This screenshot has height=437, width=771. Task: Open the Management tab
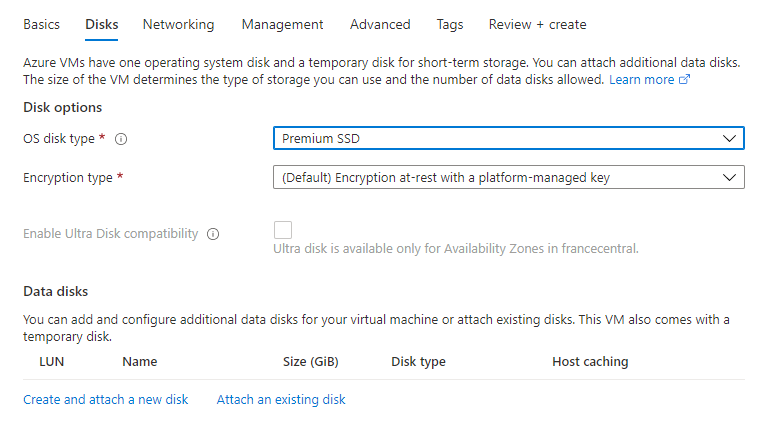point(282,24)
